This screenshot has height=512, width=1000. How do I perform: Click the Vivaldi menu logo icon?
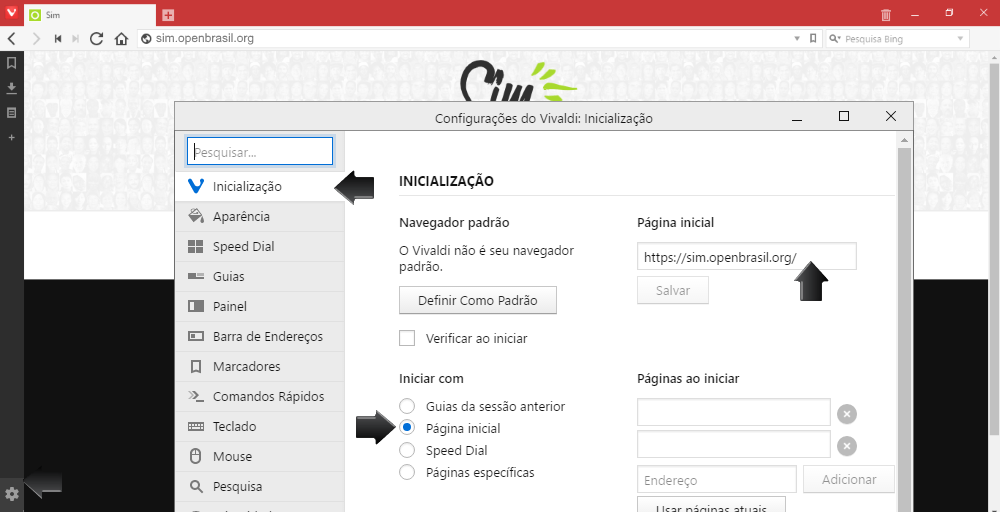[11, 11]
